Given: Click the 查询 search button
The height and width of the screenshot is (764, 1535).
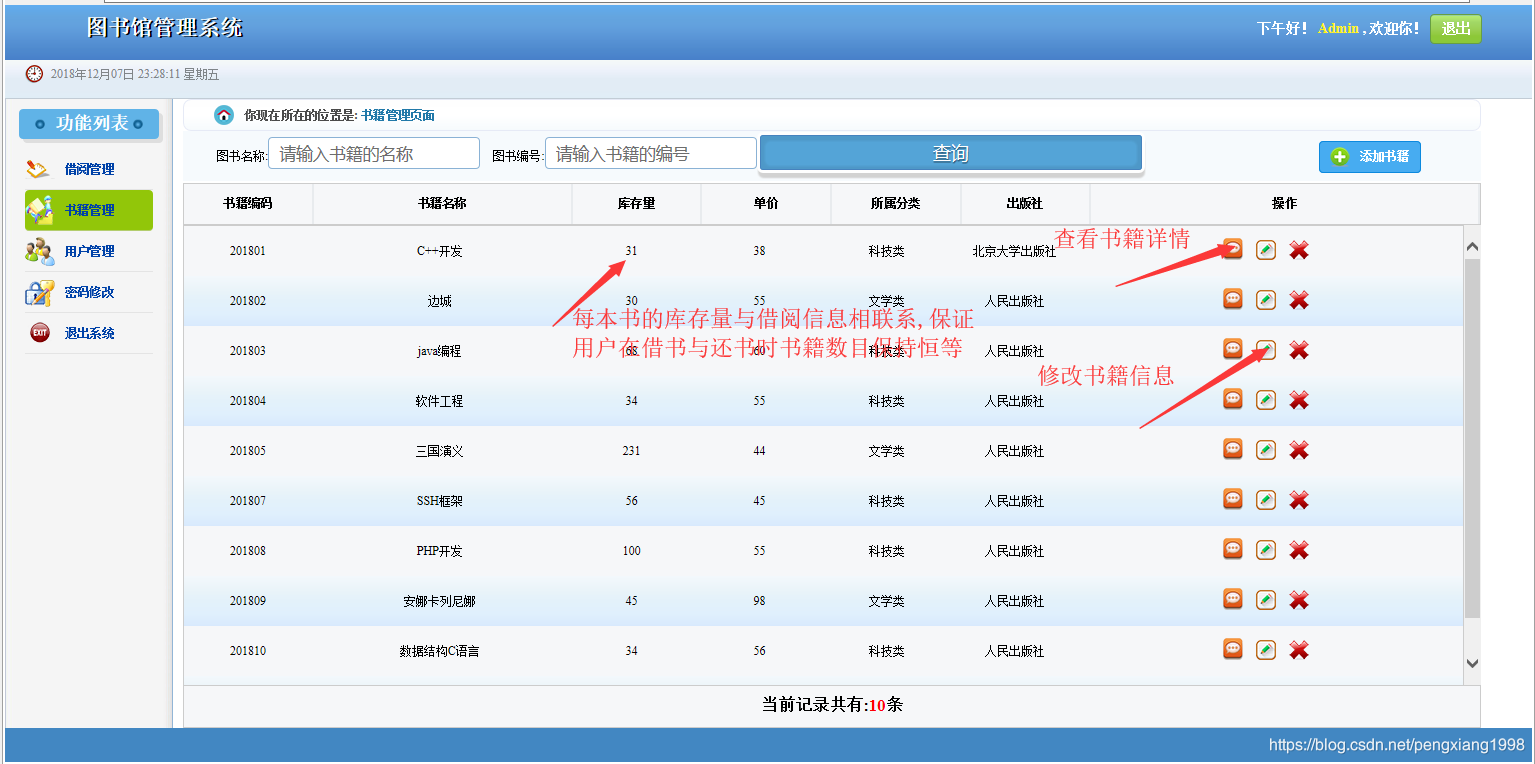Looking at the screenshot, I should point(951,154).
